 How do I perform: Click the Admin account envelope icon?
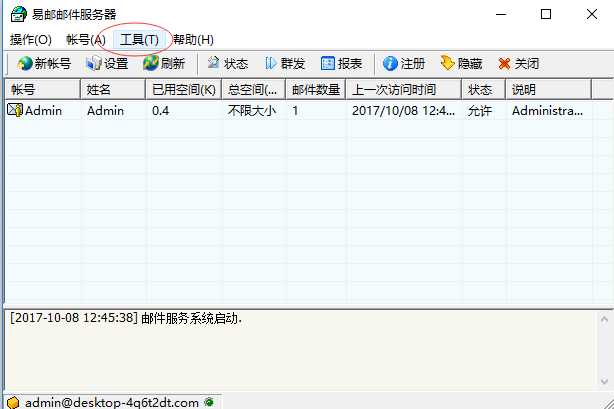[x=15, y=110]
